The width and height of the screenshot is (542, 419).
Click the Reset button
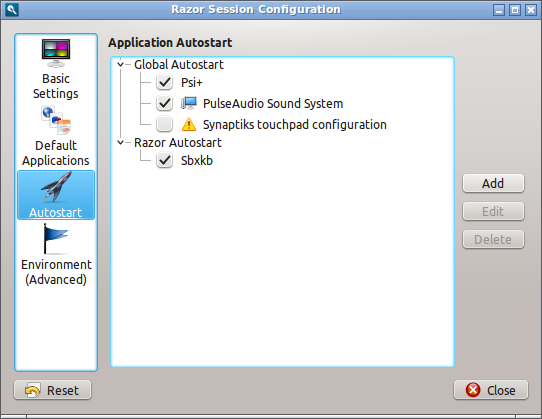click(x=53, y=390)
